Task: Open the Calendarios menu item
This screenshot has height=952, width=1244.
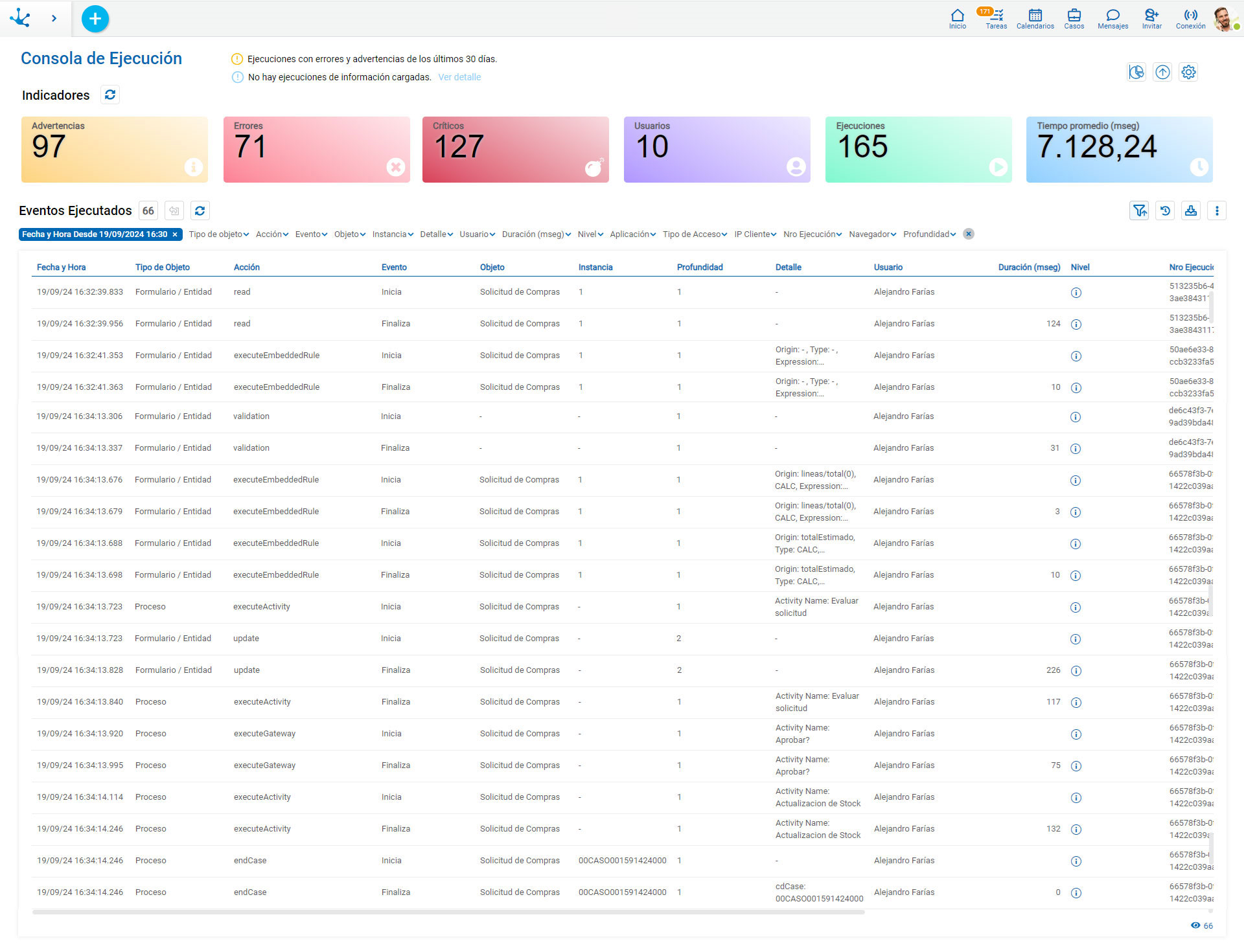Action: click(x=1035, y=19)
